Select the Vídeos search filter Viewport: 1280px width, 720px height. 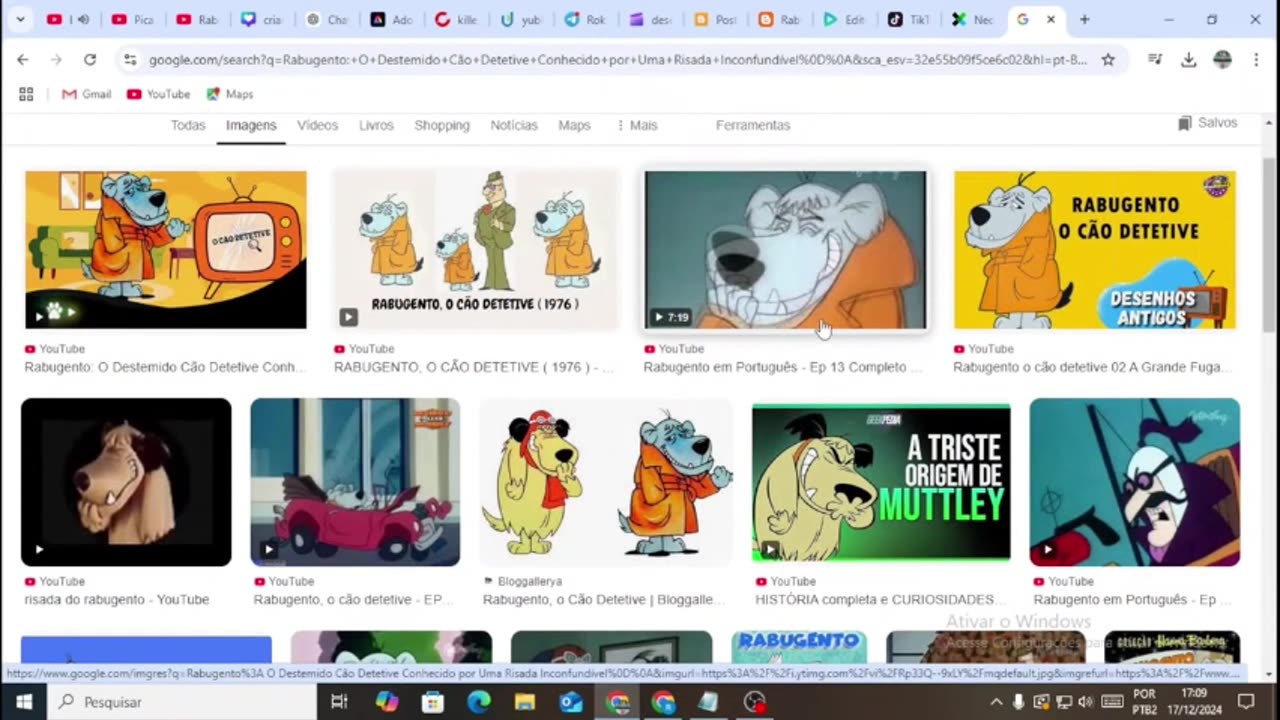pos(317,125)
